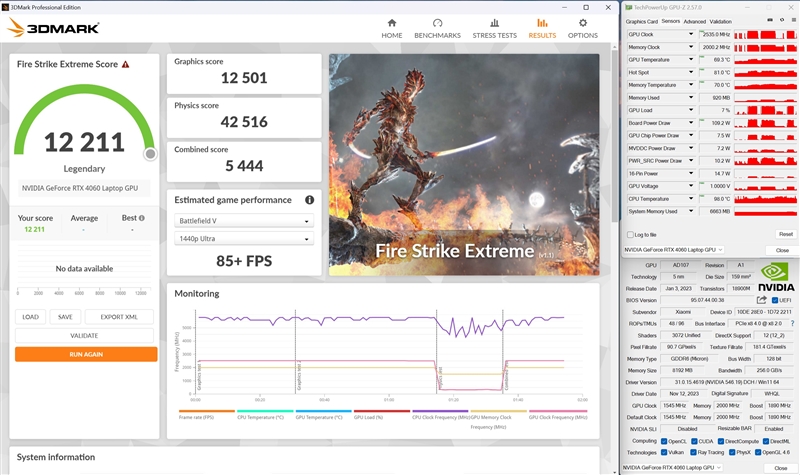Go to Benchmarks via gauge icon
The width and height of the screenshot is (800, 475).
(436, 22)
